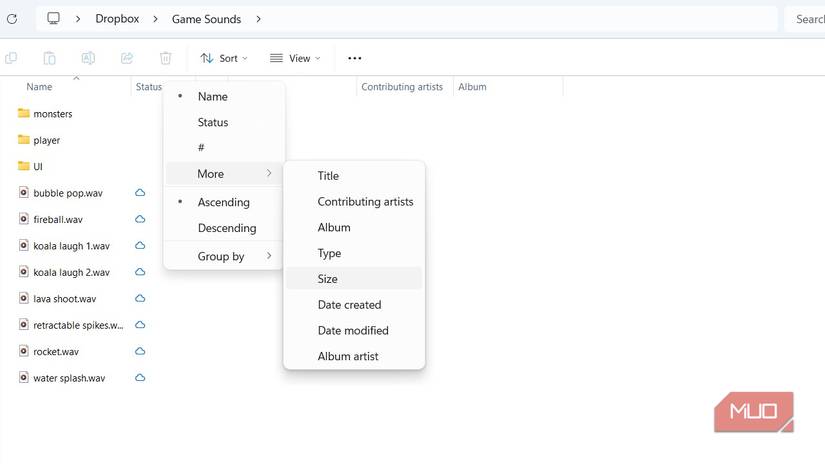Select the water splash.wav filename
Viewport: 825px width, 464px height.
[69, 378]
